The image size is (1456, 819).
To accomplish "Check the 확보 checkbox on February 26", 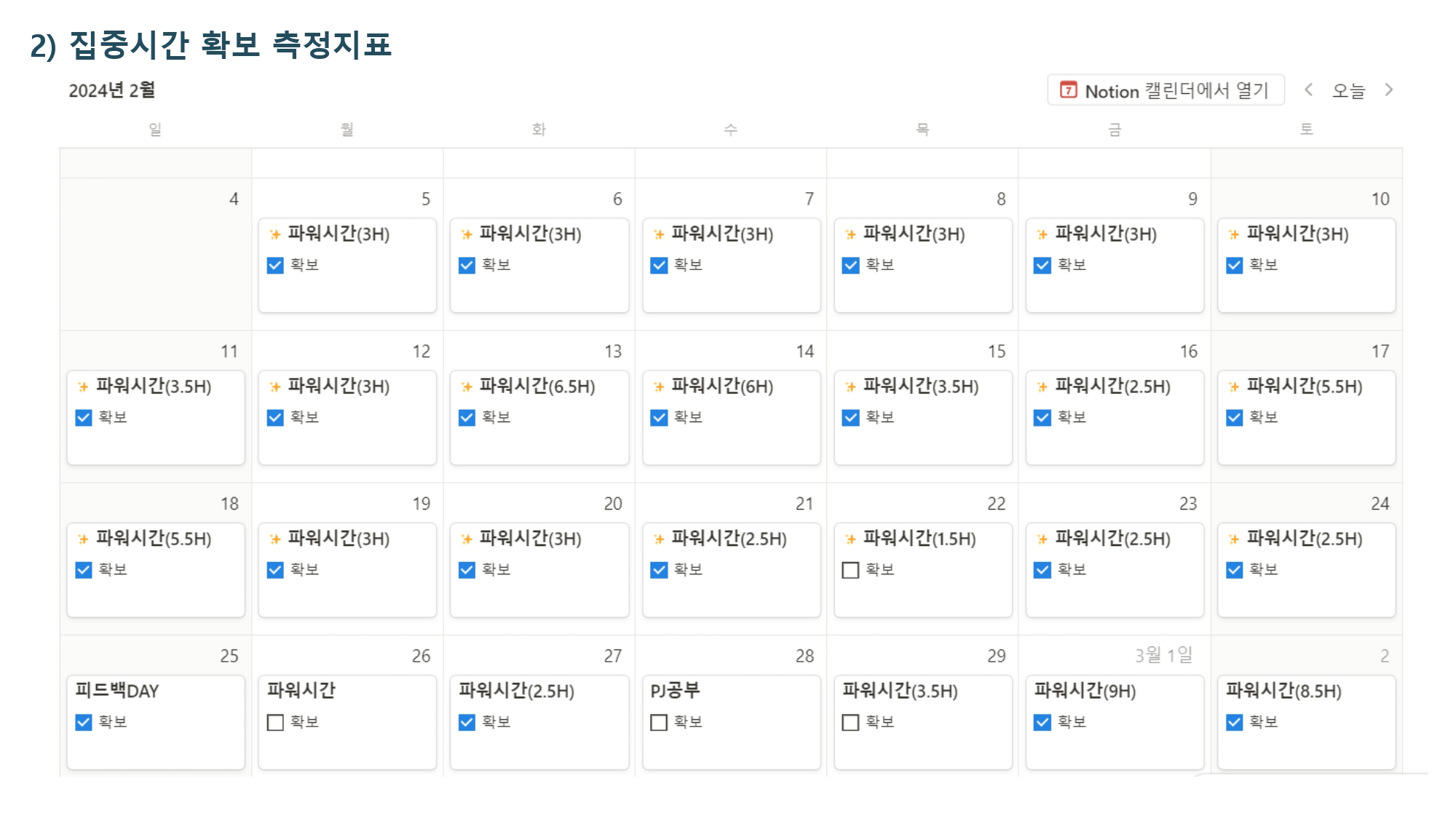I will pyautogui.click(x=275, y=722).
